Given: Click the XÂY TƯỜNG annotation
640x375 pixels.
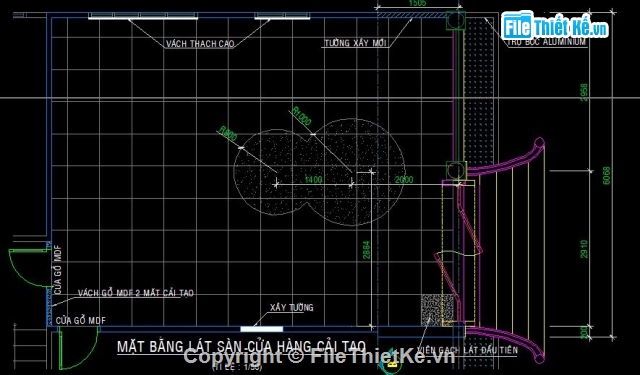Looking at the screenshot, I should point(291,307).
